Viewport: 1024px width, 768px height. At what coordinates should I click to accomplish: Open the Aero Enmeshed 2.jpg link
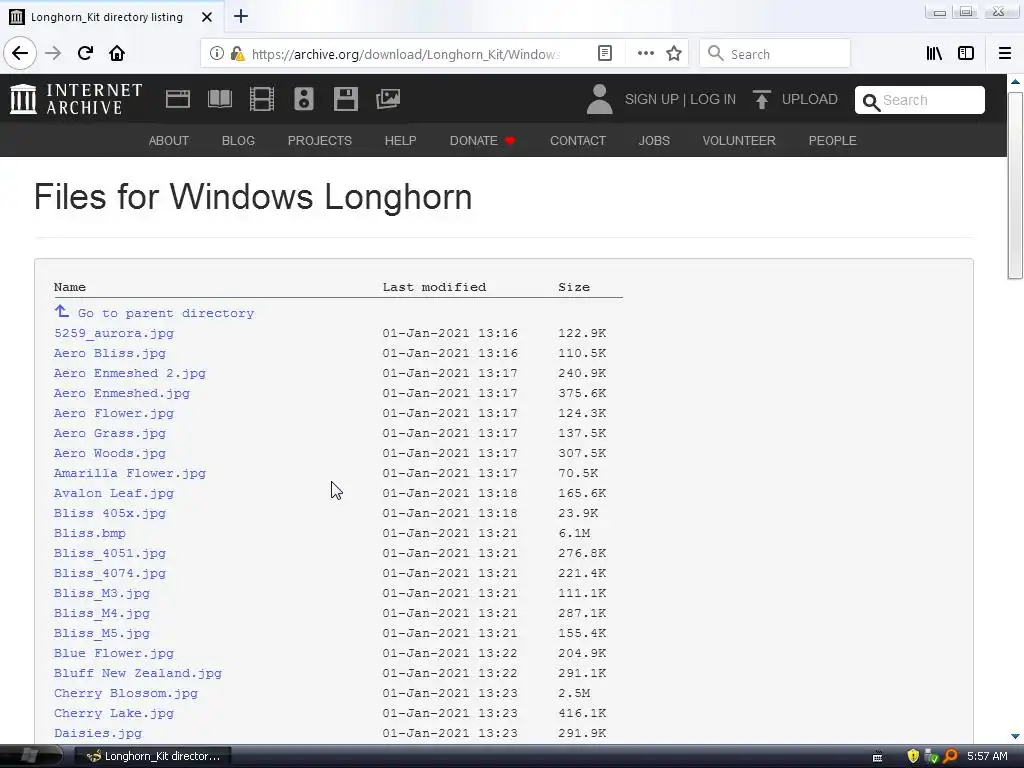coord(130,373)
